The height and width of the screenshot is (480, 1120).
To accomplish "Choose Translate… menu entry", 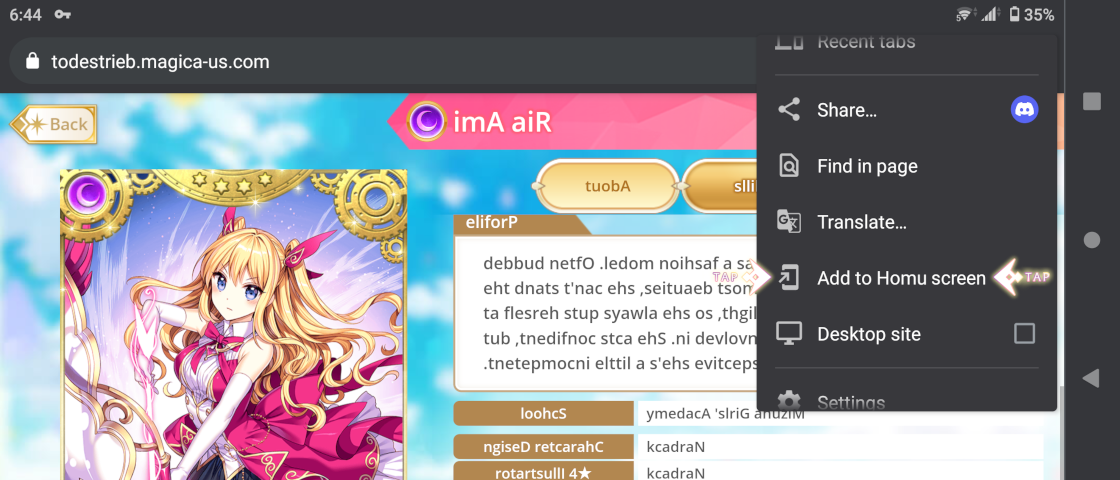I will 907,221.
